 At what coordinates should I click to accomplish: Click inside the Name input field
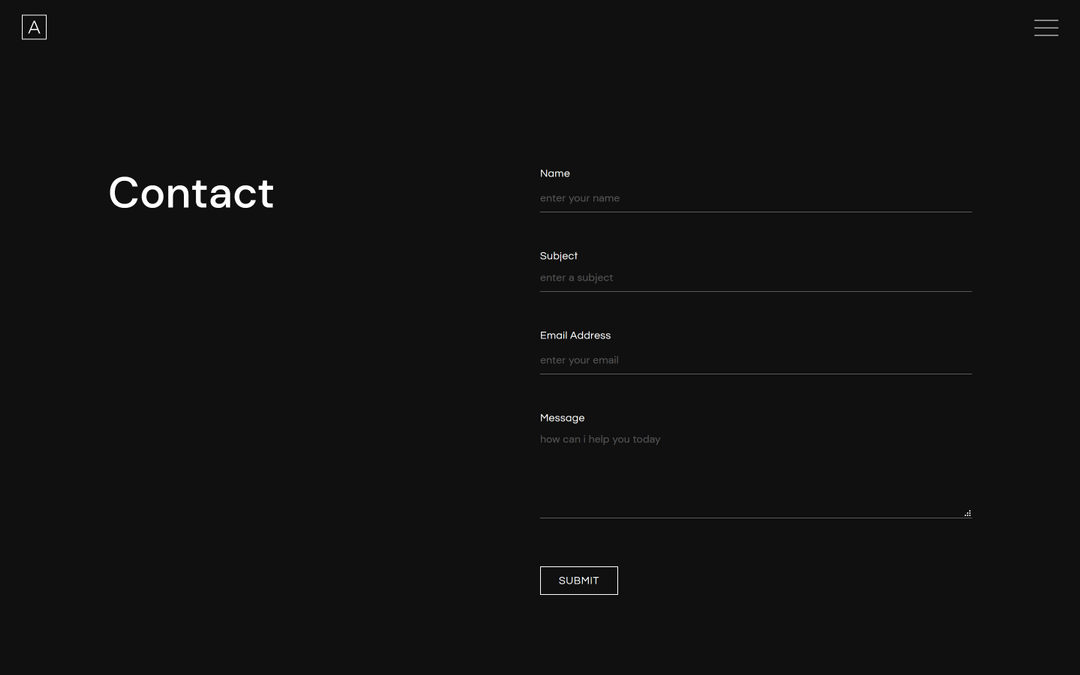[755, 198]
